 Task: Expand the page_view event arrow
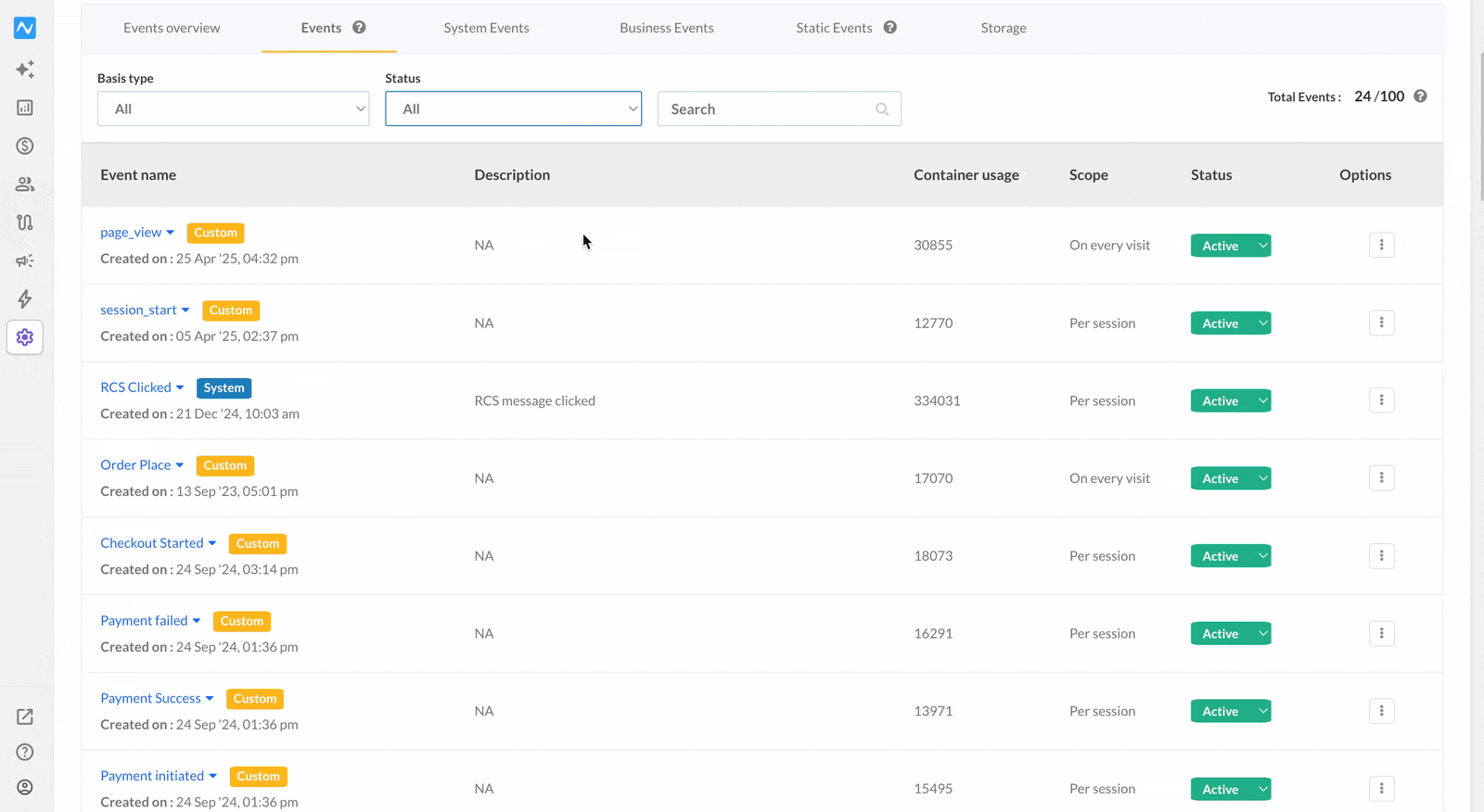[x=171, y=233]
